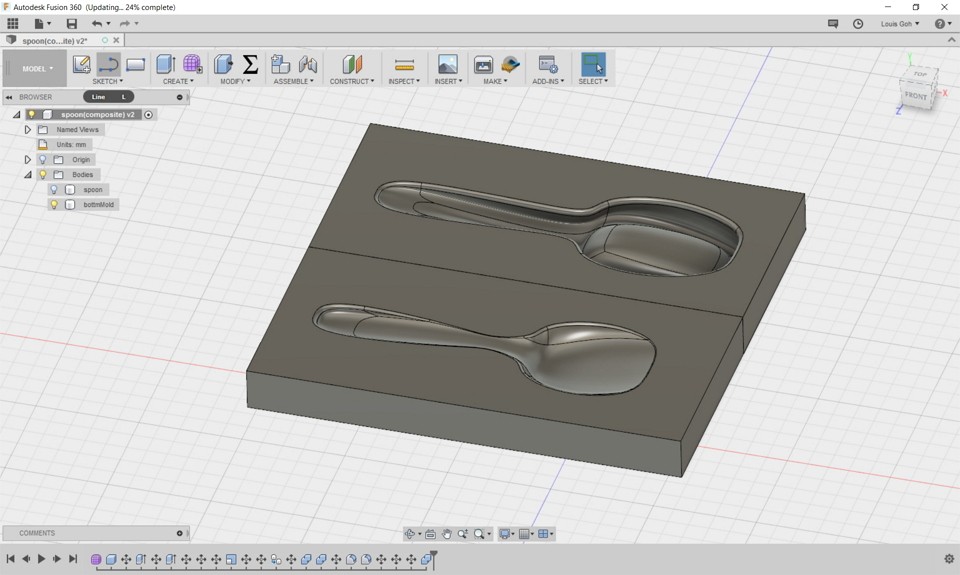Viewport: 960px width, 575px height.
Task: Click the Redo arrow
Action: [x=124, y=24]
